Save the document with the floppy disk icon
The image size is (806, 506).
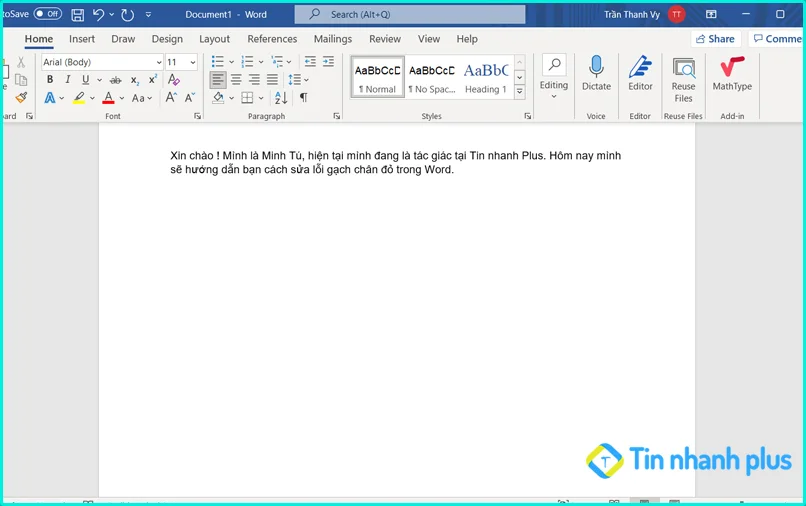click(x=78, y=14)
